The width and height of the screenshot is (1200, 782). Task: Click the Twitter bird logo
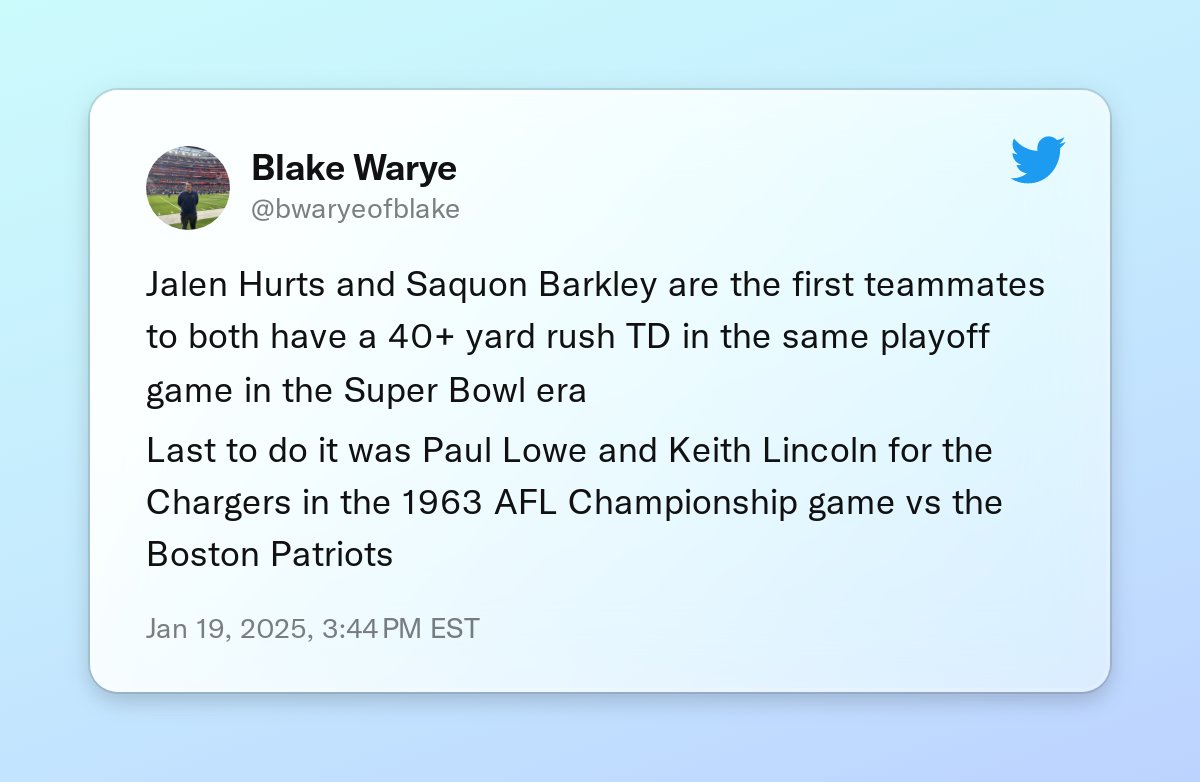click(x=1038, y=160)
